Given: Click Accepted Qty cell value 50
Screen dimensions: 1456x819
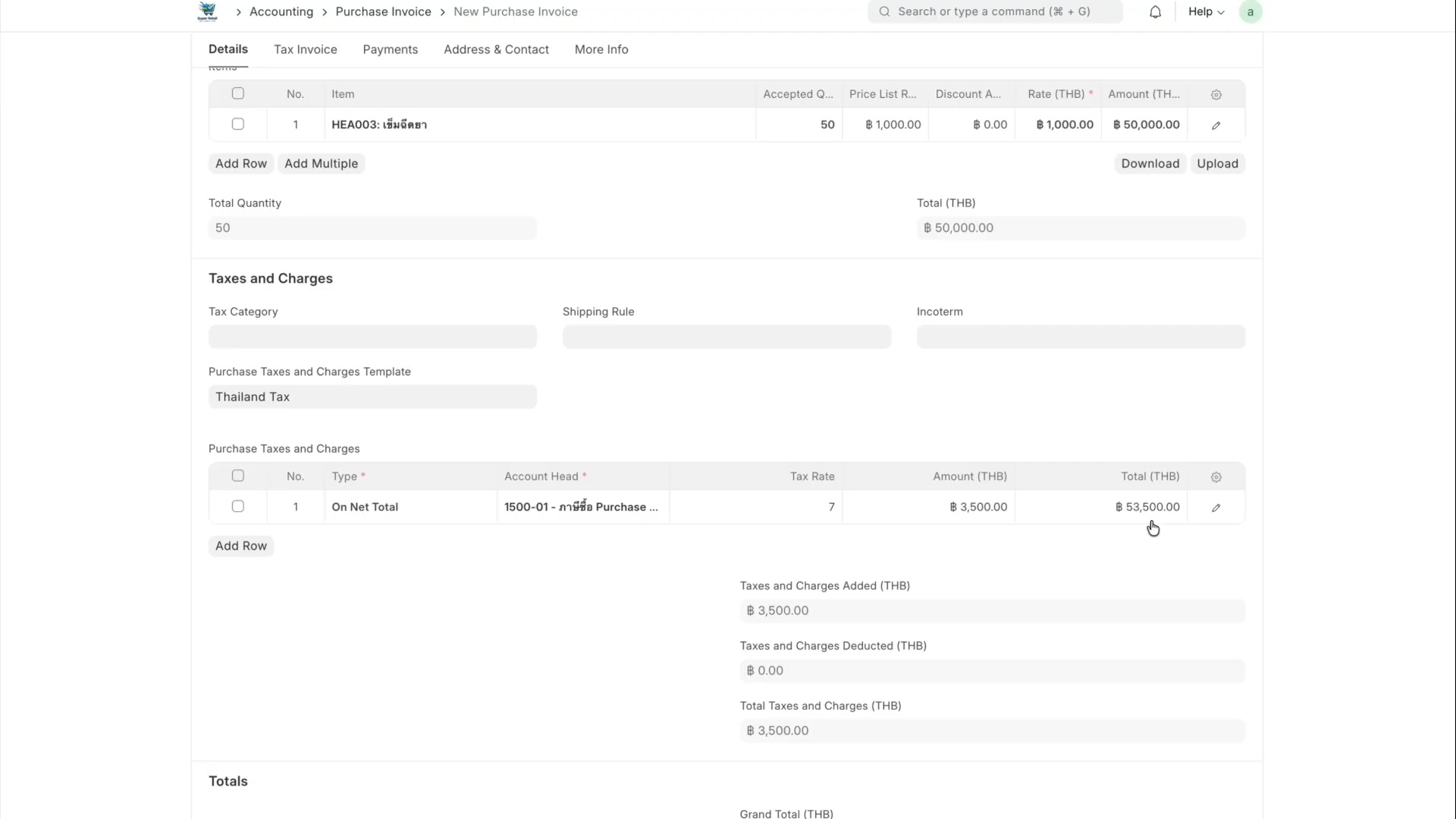Looking at the screenshot, I should 799,124.
